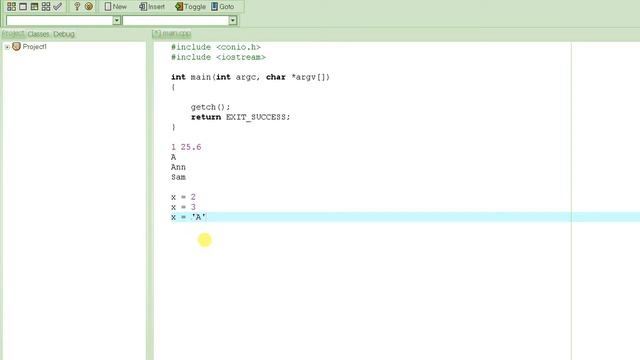
Task: Click the Debug checkmark icon
Action: (x=58, y=7)
